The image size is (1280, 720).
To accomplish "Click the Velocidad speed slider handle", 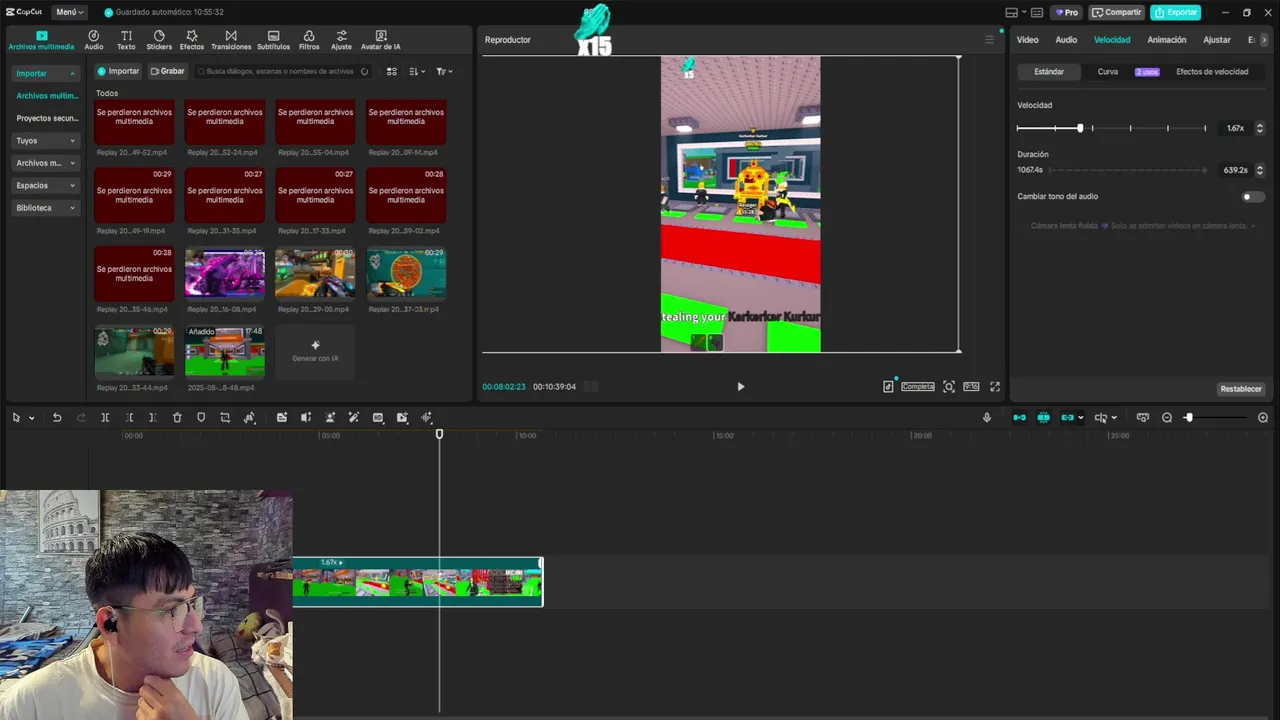I will pos(1080,128).
